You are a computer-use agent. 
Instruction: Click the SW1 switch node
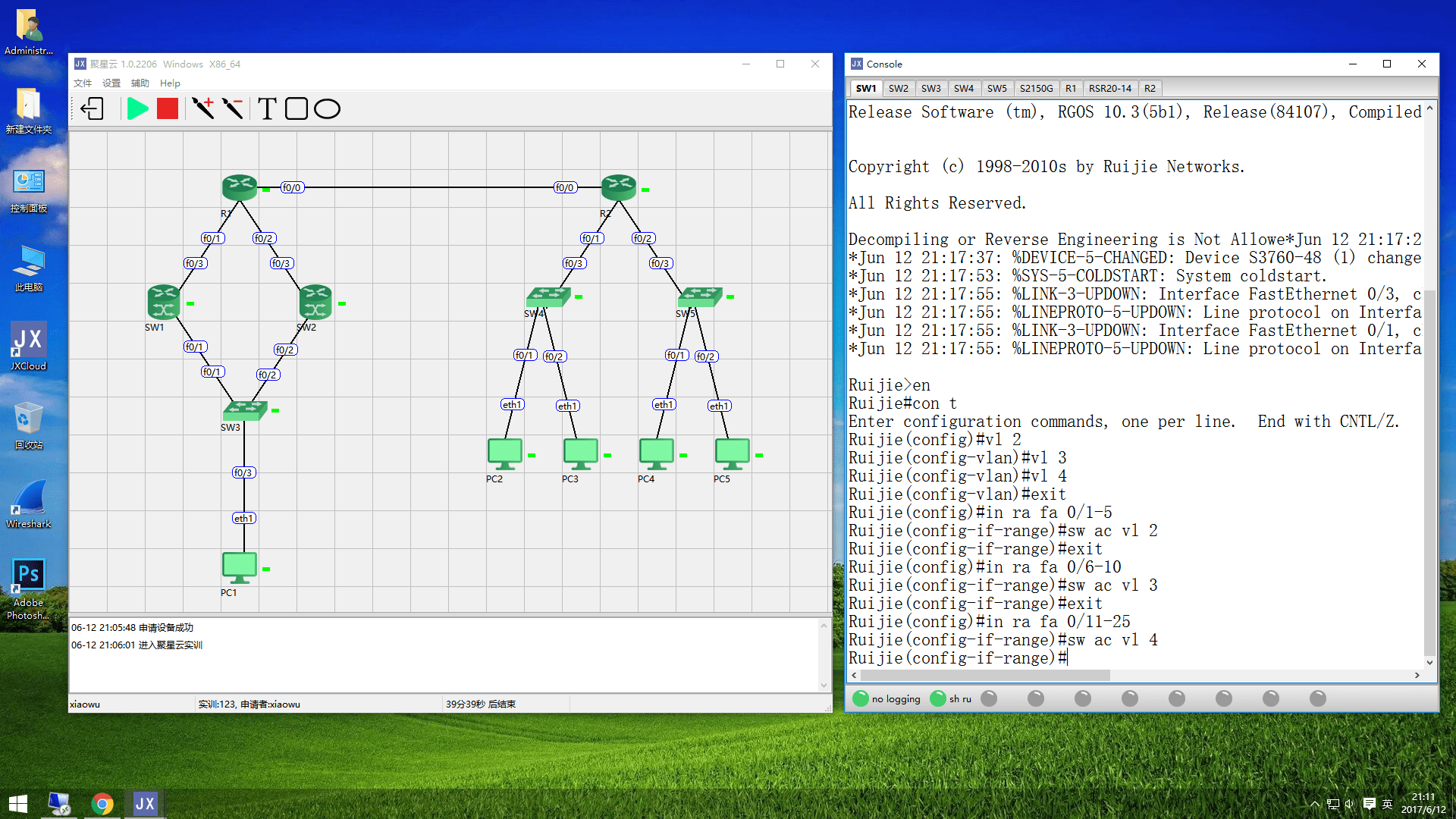point(164,301)
